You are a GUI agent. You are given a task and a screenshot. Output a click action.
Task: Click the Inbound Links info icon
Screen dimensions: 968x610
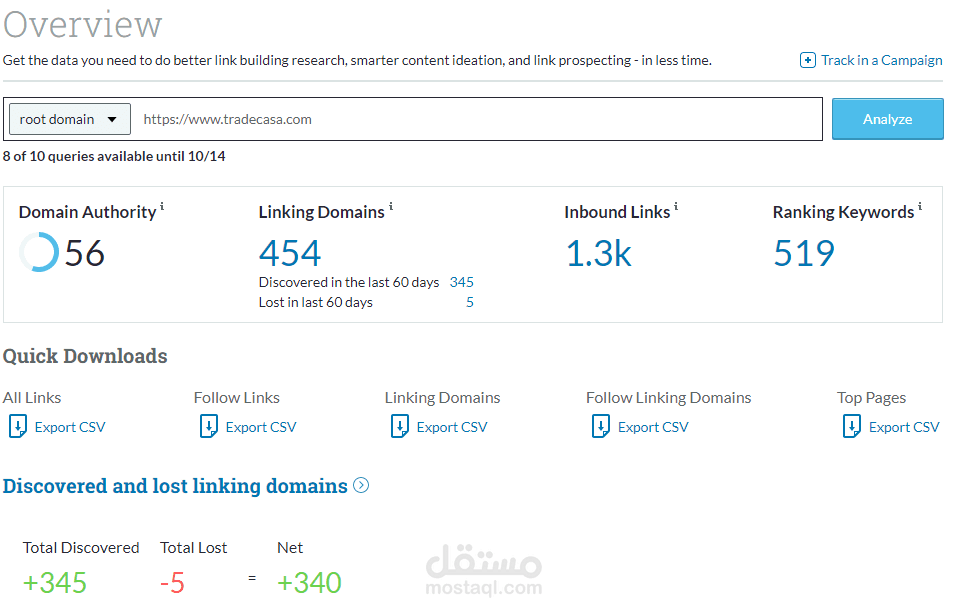(x=676, y=207)
